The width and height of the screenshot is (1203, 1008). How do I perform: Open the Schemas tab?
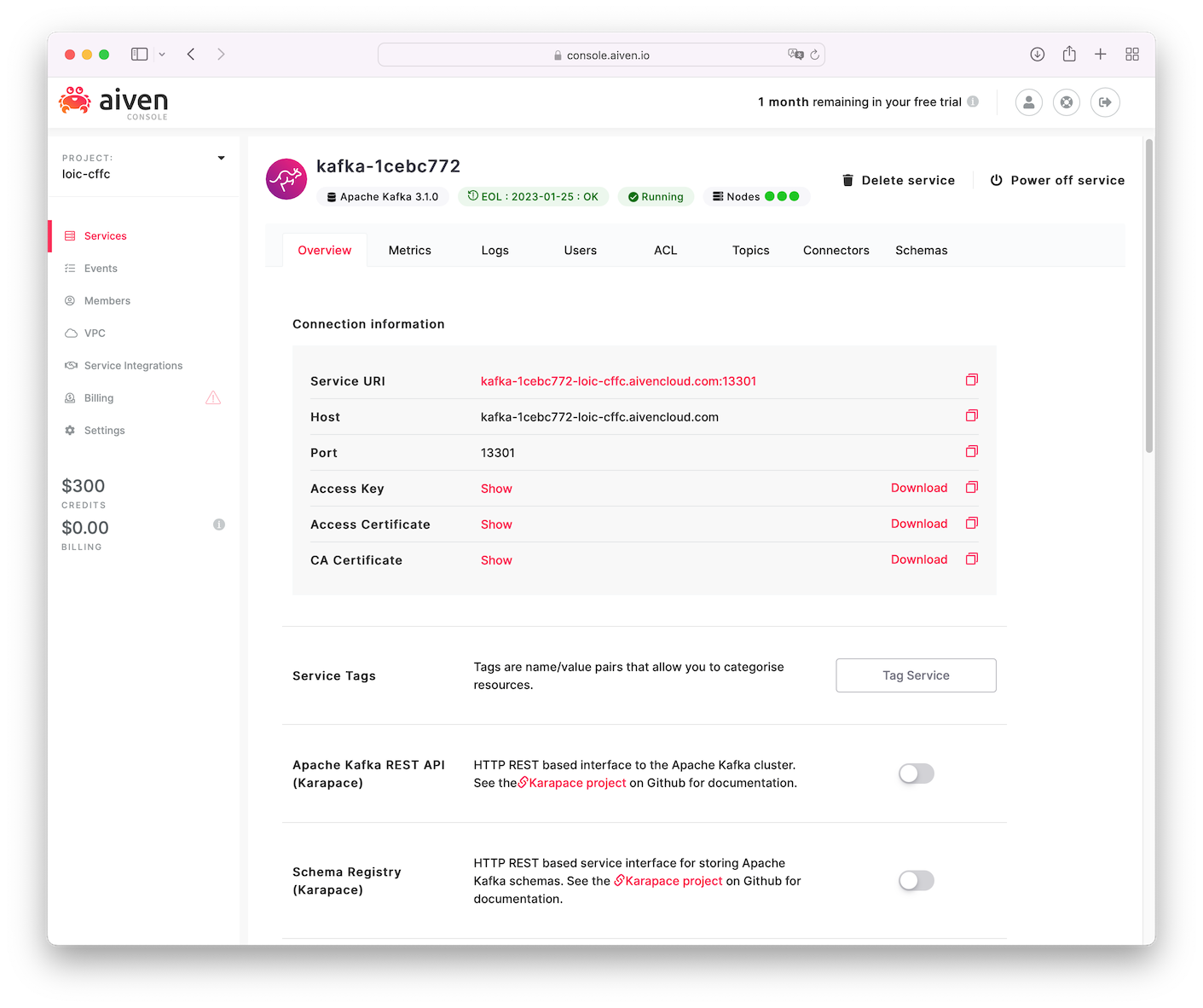(x=922, y=250)
